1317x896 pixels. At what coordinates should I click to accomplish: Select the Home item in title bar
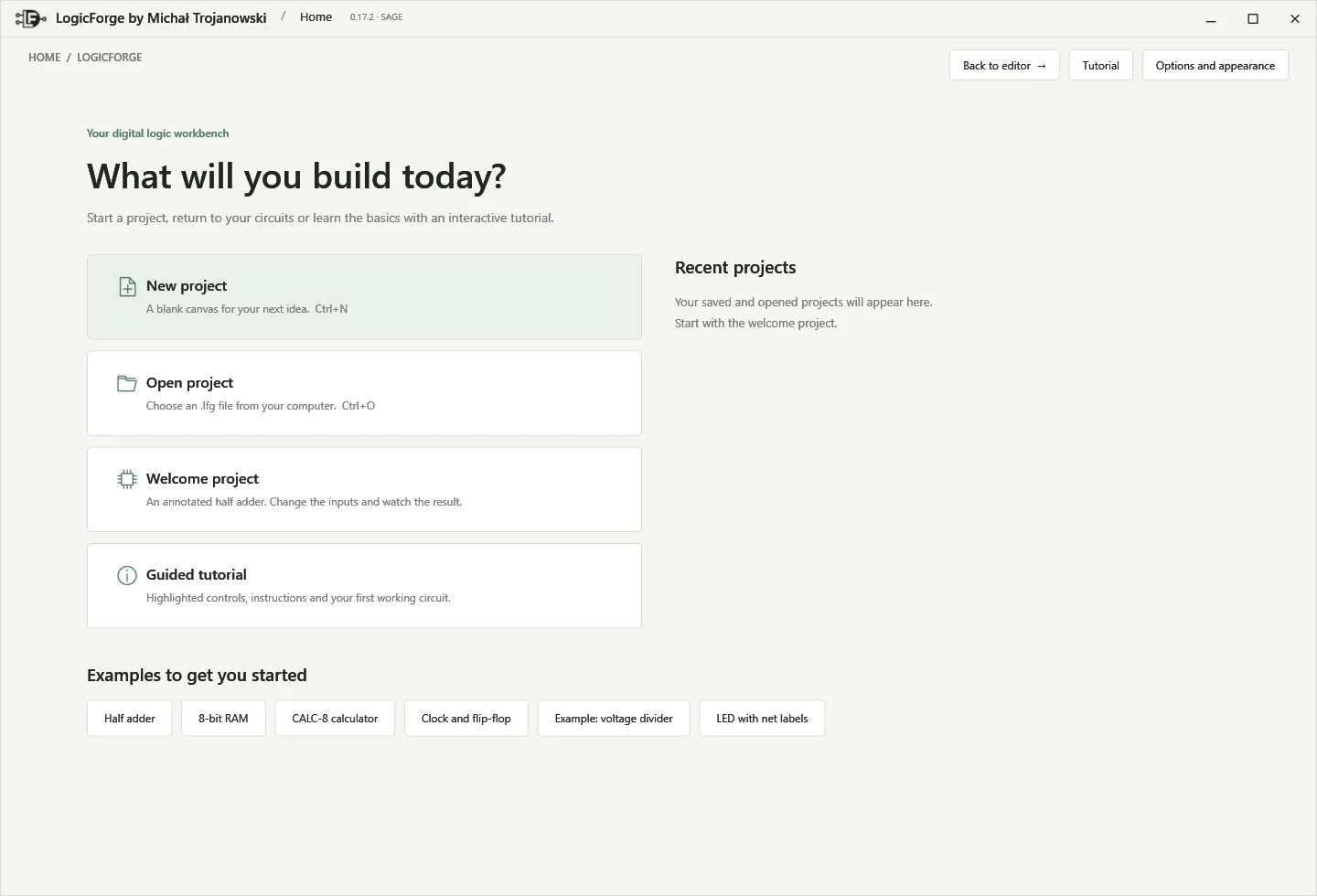[316, 17]
